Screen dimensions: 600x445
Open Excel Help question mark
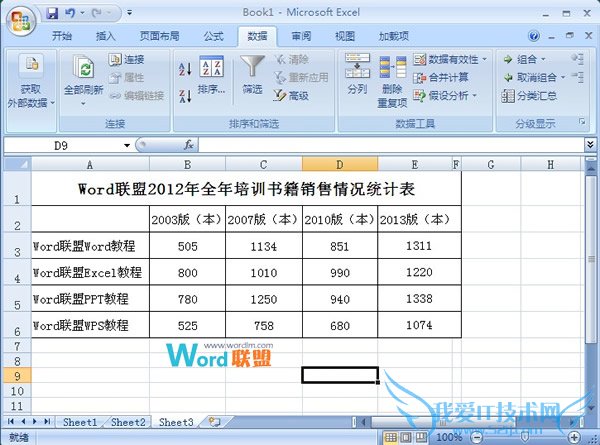[533, 36]
